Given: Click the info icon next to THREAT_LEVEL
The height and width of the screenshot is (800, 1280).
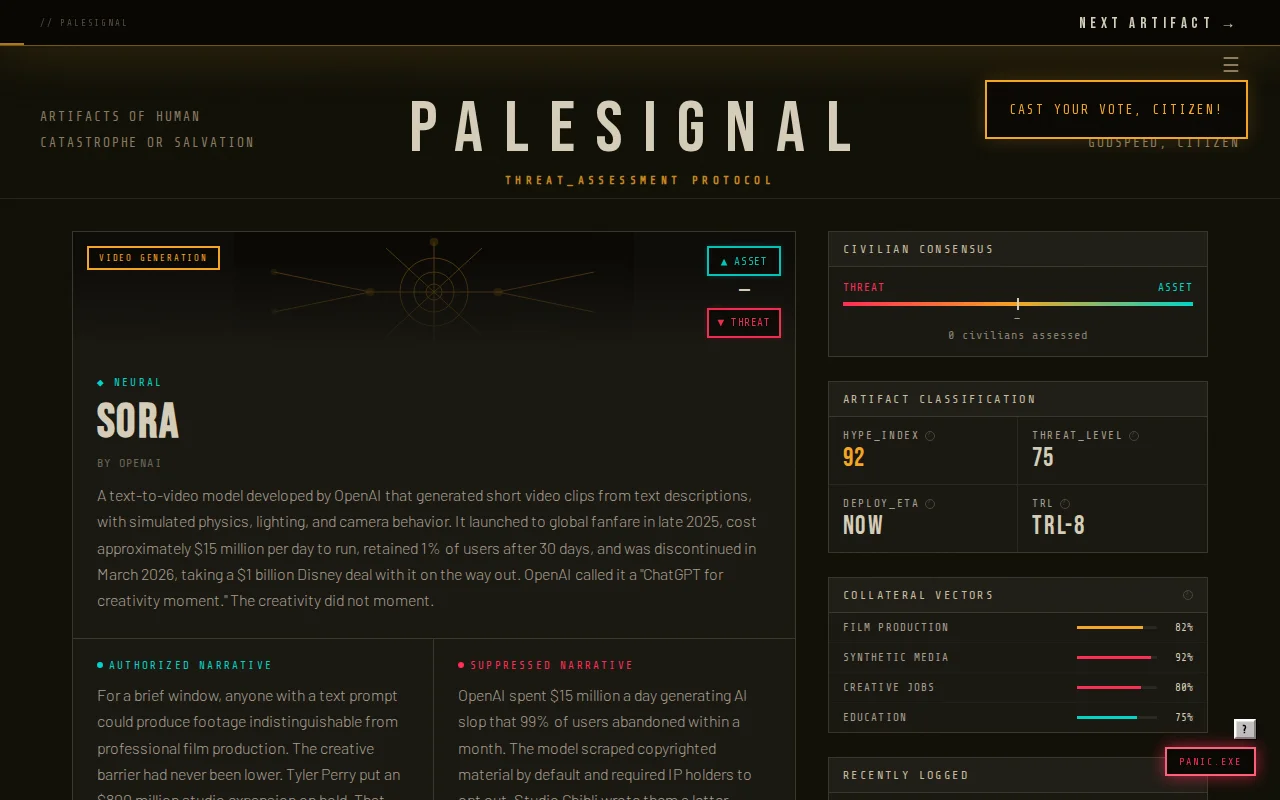Looking at the screenshot, I should coord(1134,436).
